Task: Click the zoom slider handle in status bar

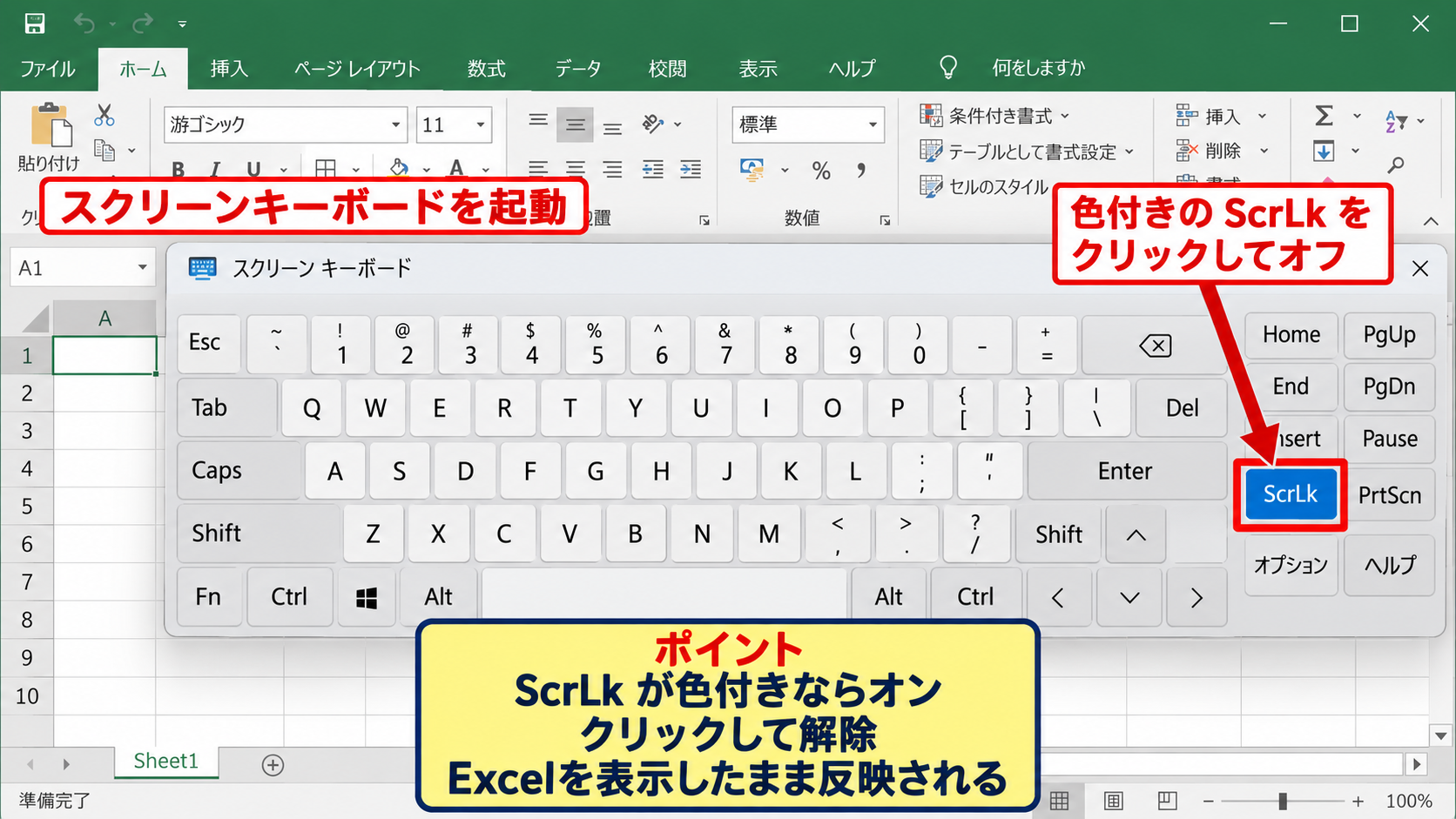Action: click(x=1283, y=801)
